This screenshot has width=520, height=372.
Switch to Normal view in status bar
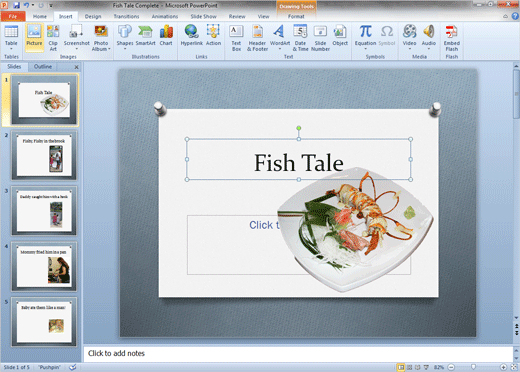pos(401,367)
